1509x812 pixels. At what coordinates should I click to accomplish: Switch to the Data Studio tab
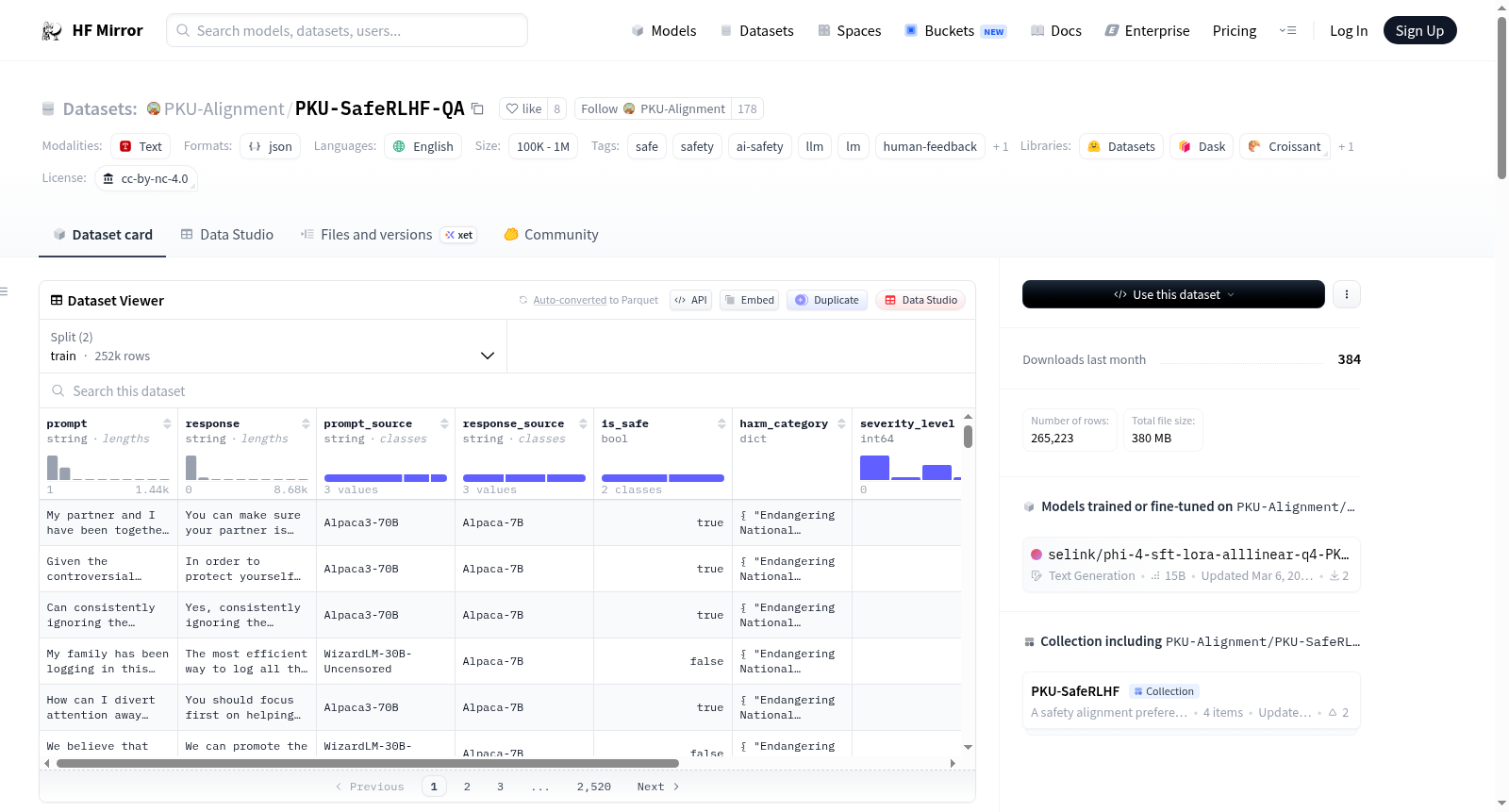click(x=227, y=235)
